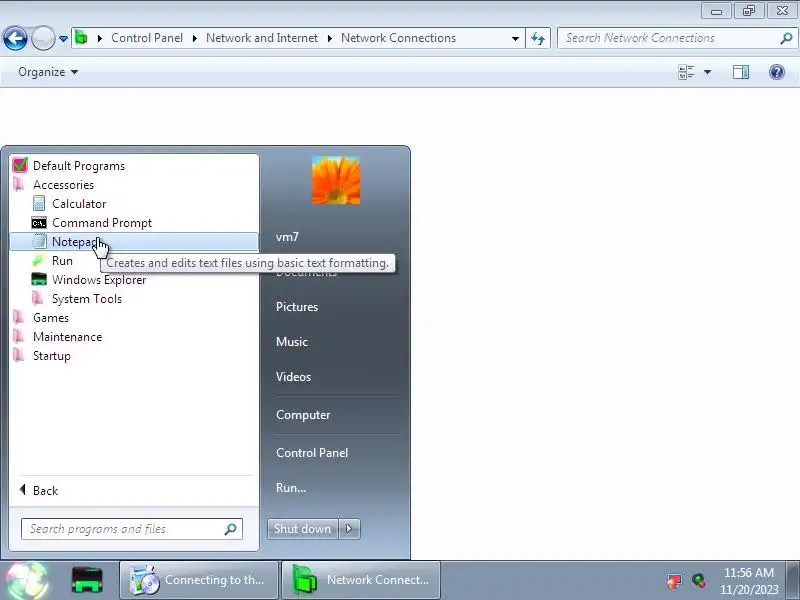800x600 pixels.
Task: Click the start menu search magnifier icon
Action: coord(231,529)
